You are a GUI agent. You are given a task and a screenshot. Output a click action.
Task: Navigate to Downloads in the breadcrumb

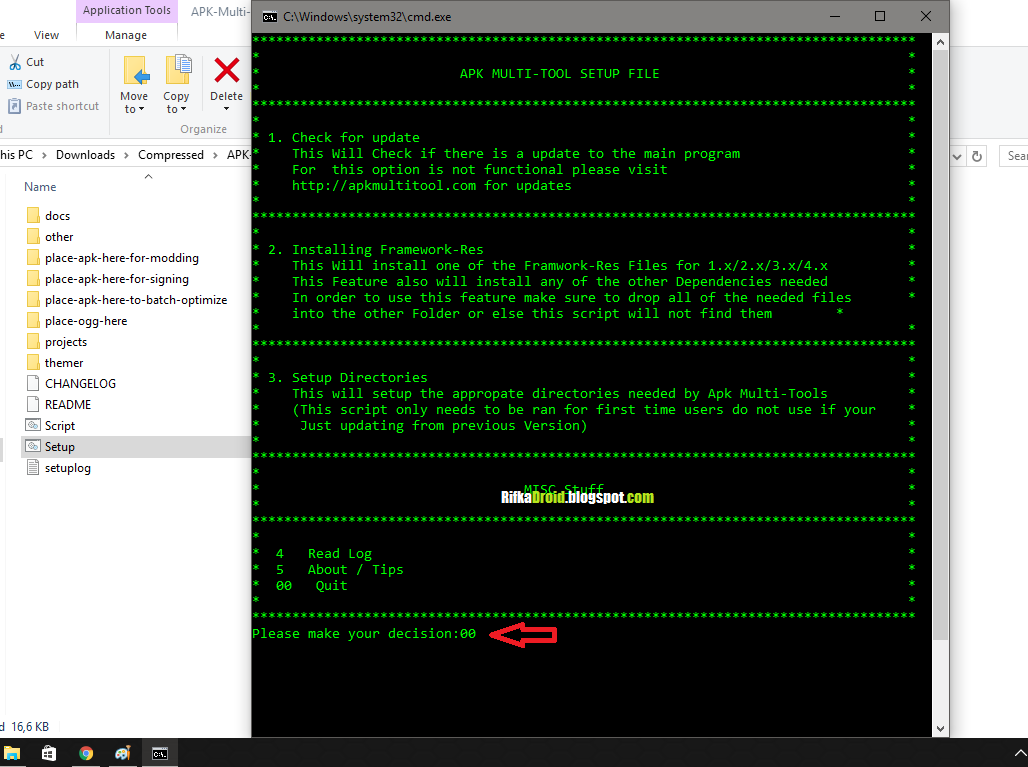point(85,155)
